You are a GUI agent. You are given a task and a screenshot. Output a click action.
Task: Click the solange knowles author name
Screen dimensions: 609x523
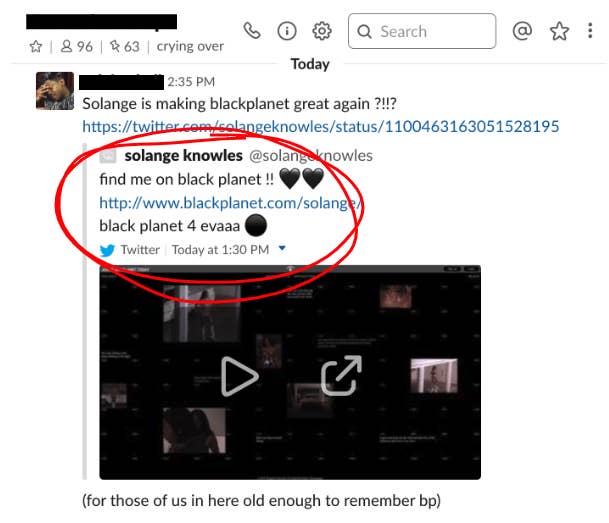pyautogui.click(x=183, y=155)
